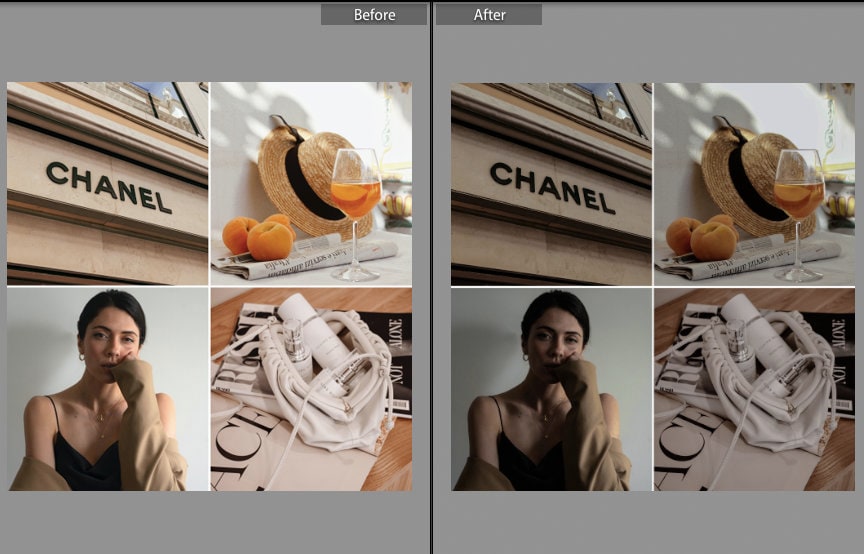The image size is (864, 554).
Task: Select the Chanel sign photo in After
Action: click(x=552, y=184)
